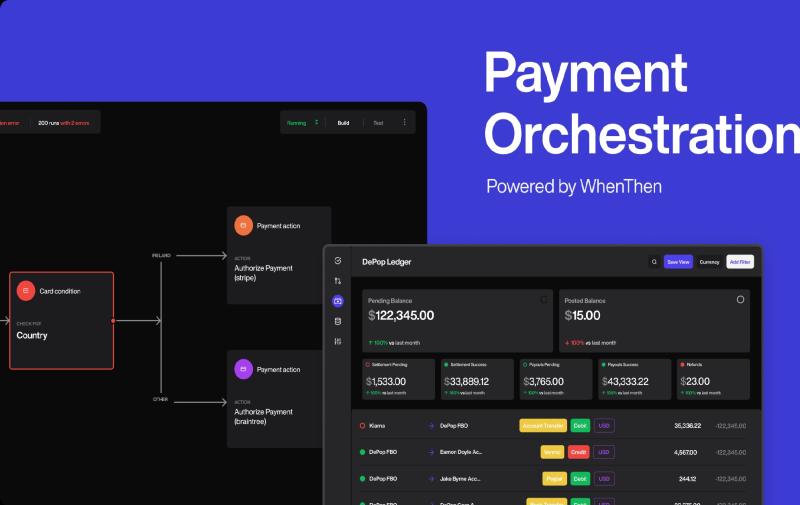Click the orange Payment action icon
This screenshot has width=800, height=505.
click(243, 225)
